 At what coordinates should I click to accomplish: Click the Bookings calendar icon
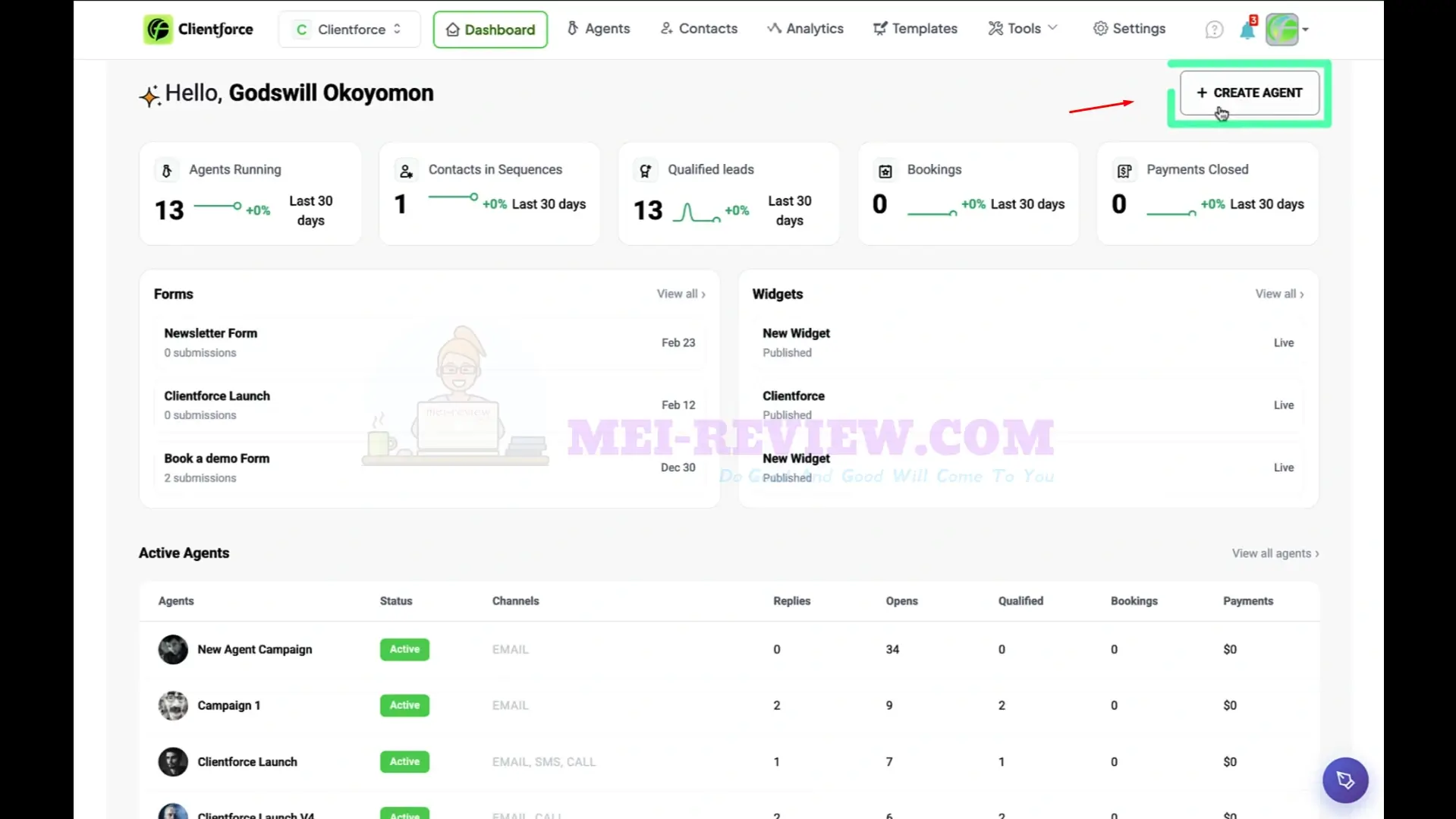click(x=885, y=171)
